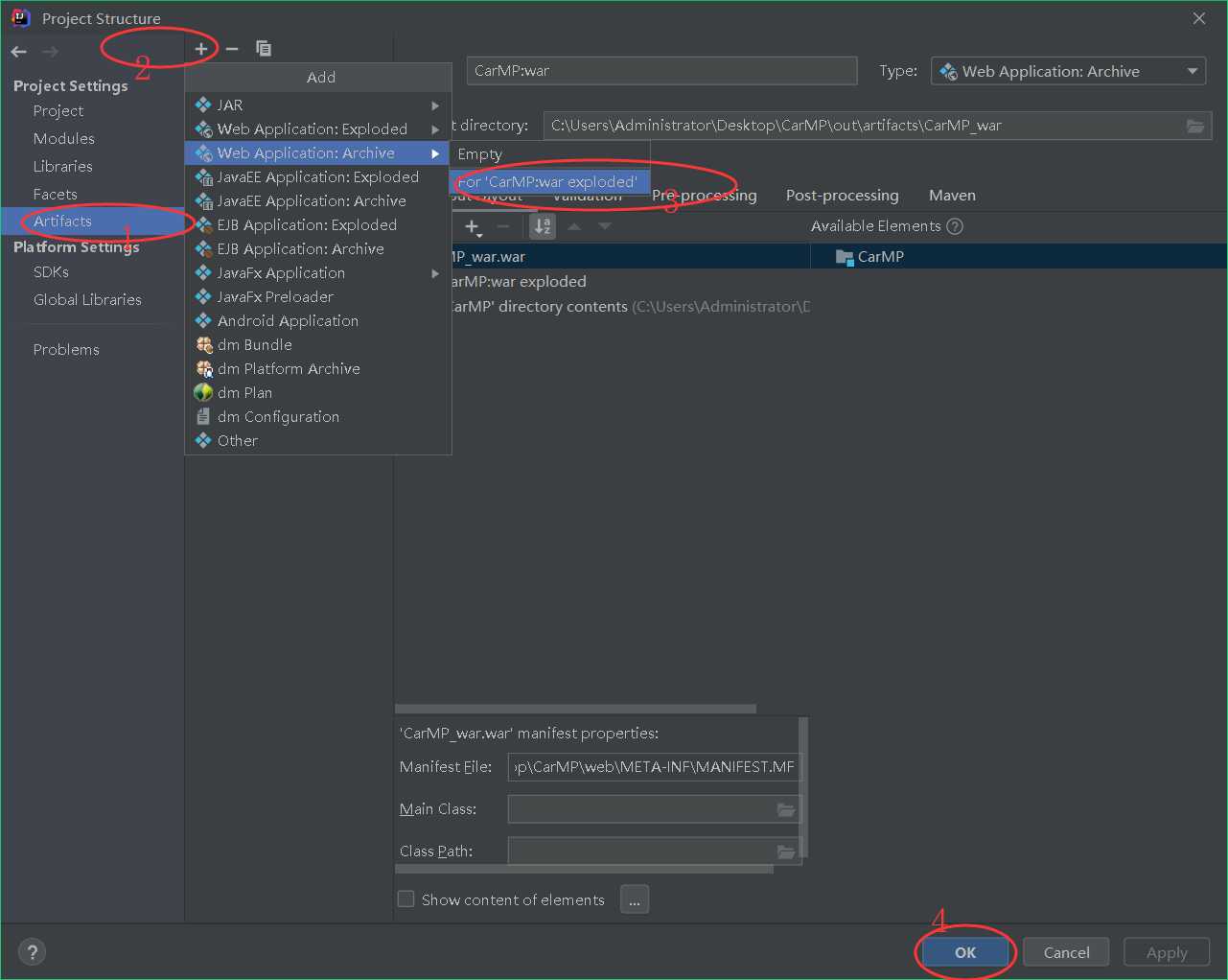Click the dm Configuration document icon
This screenshot has width=1228, height=980.
[203, 416]
